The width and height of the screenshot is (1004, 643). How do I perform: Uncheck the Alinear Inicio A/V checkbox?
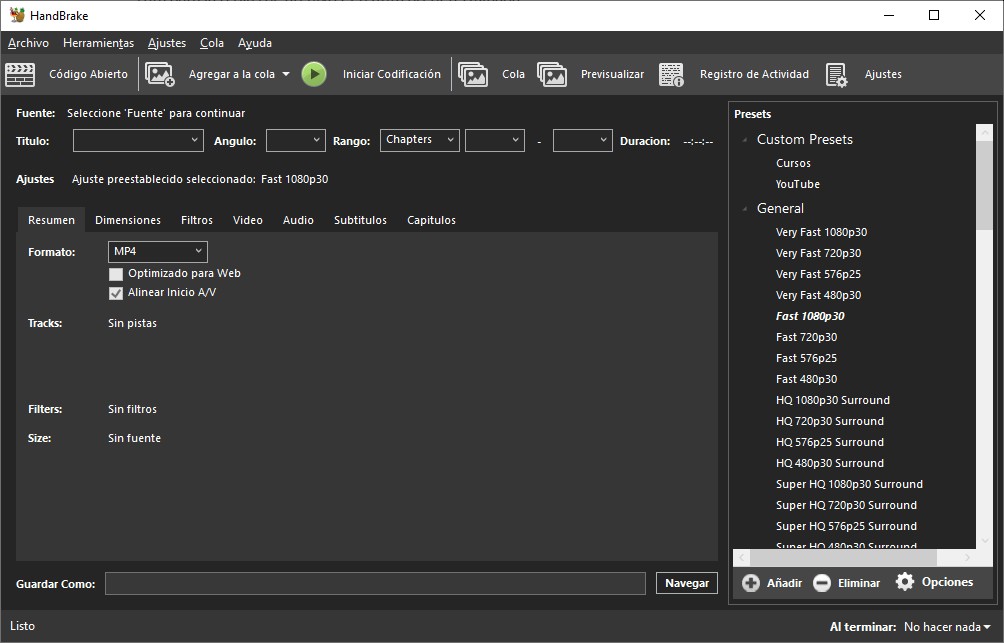116,293
